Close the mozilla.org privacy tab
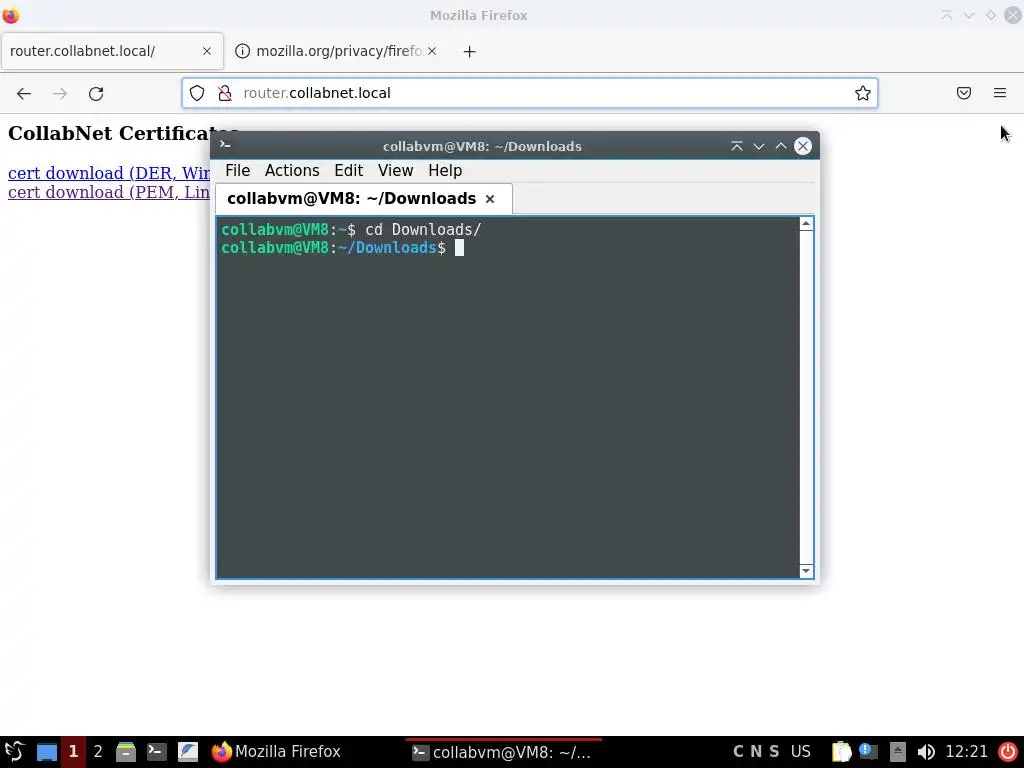The width and height of the screenshot is (1024, 768). (x=432, y=51)
